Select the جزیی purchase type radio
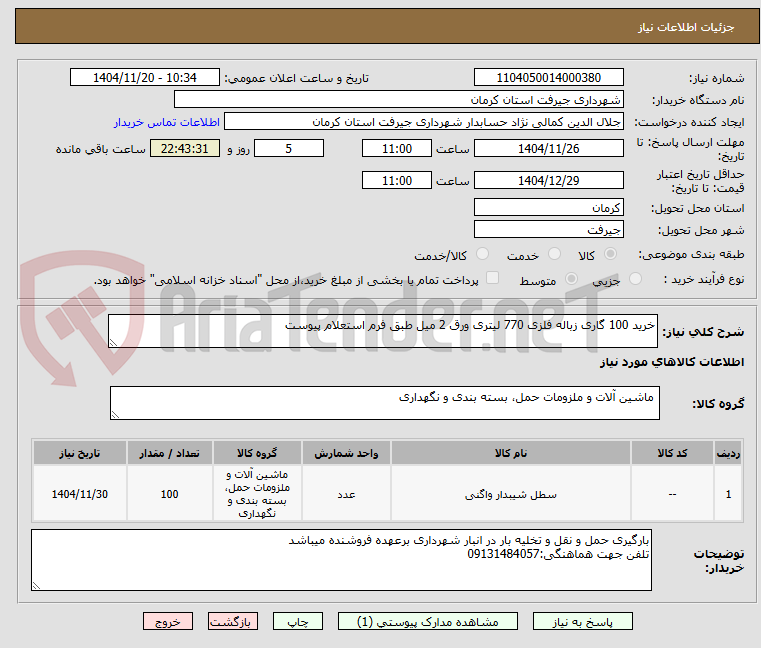The width and height of the screenshot is (761, 648). tap(635, 279)
